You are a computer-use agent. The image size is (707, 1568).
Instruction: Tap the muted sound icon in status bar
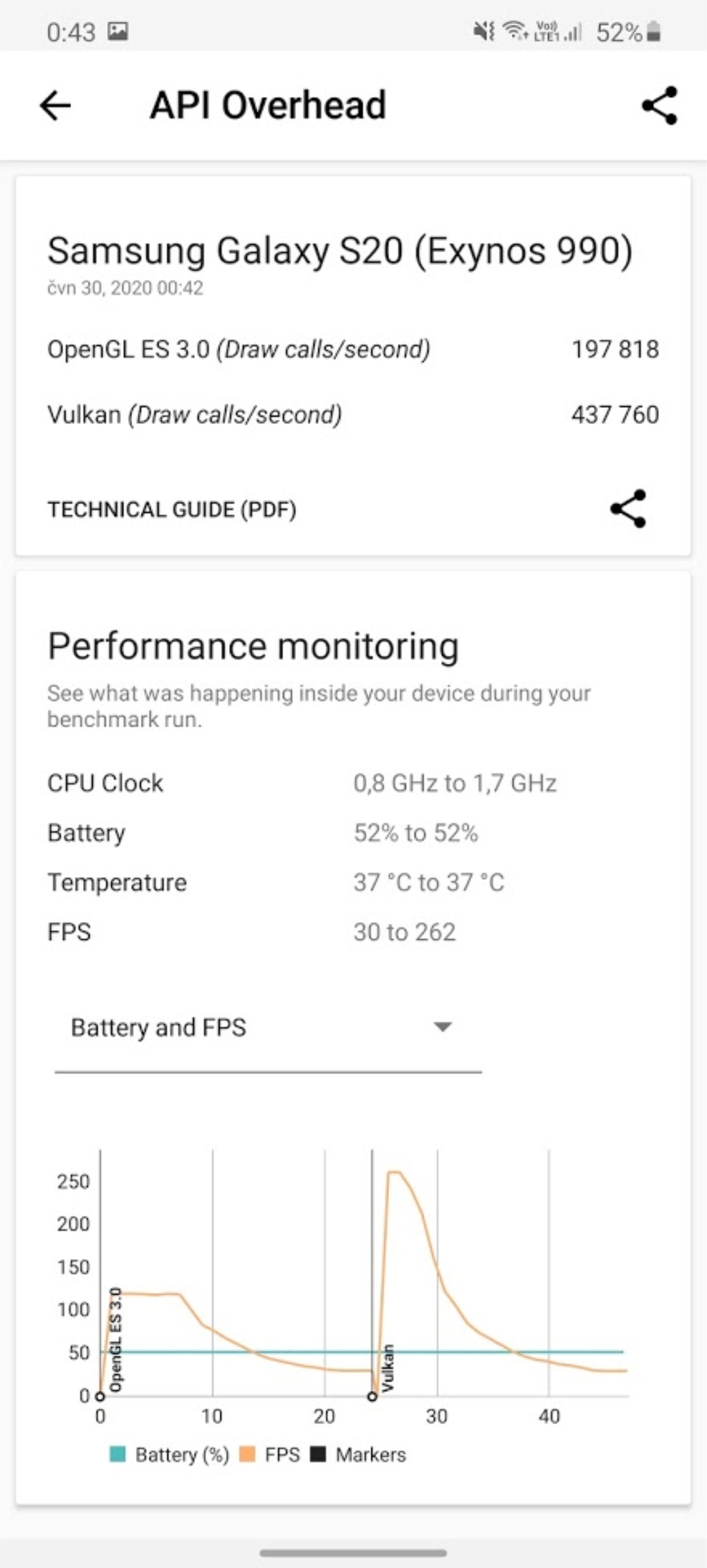484,31
